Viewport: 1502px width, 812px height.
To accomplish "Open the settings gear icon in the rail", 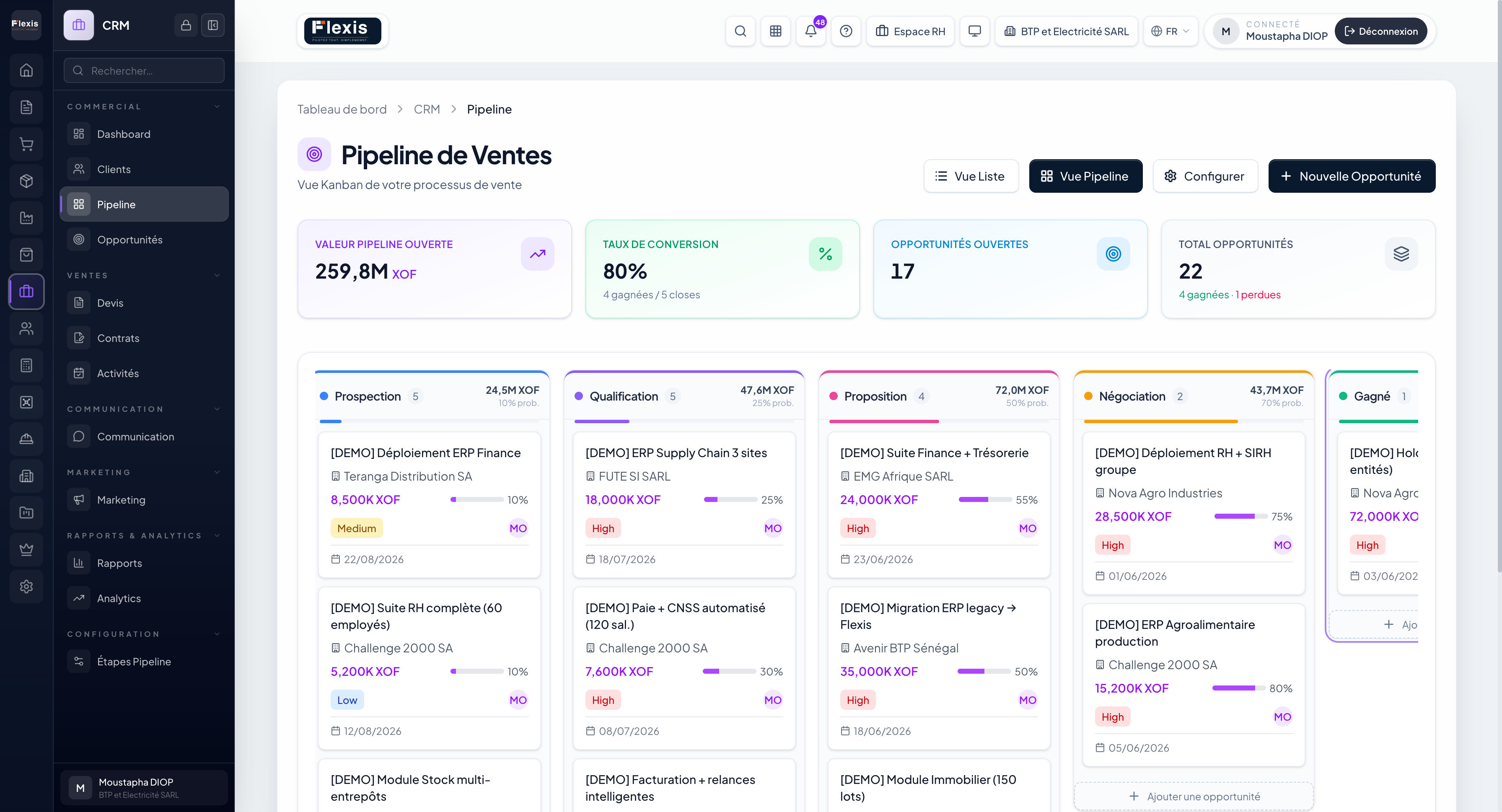I will (x=26, y=587).
